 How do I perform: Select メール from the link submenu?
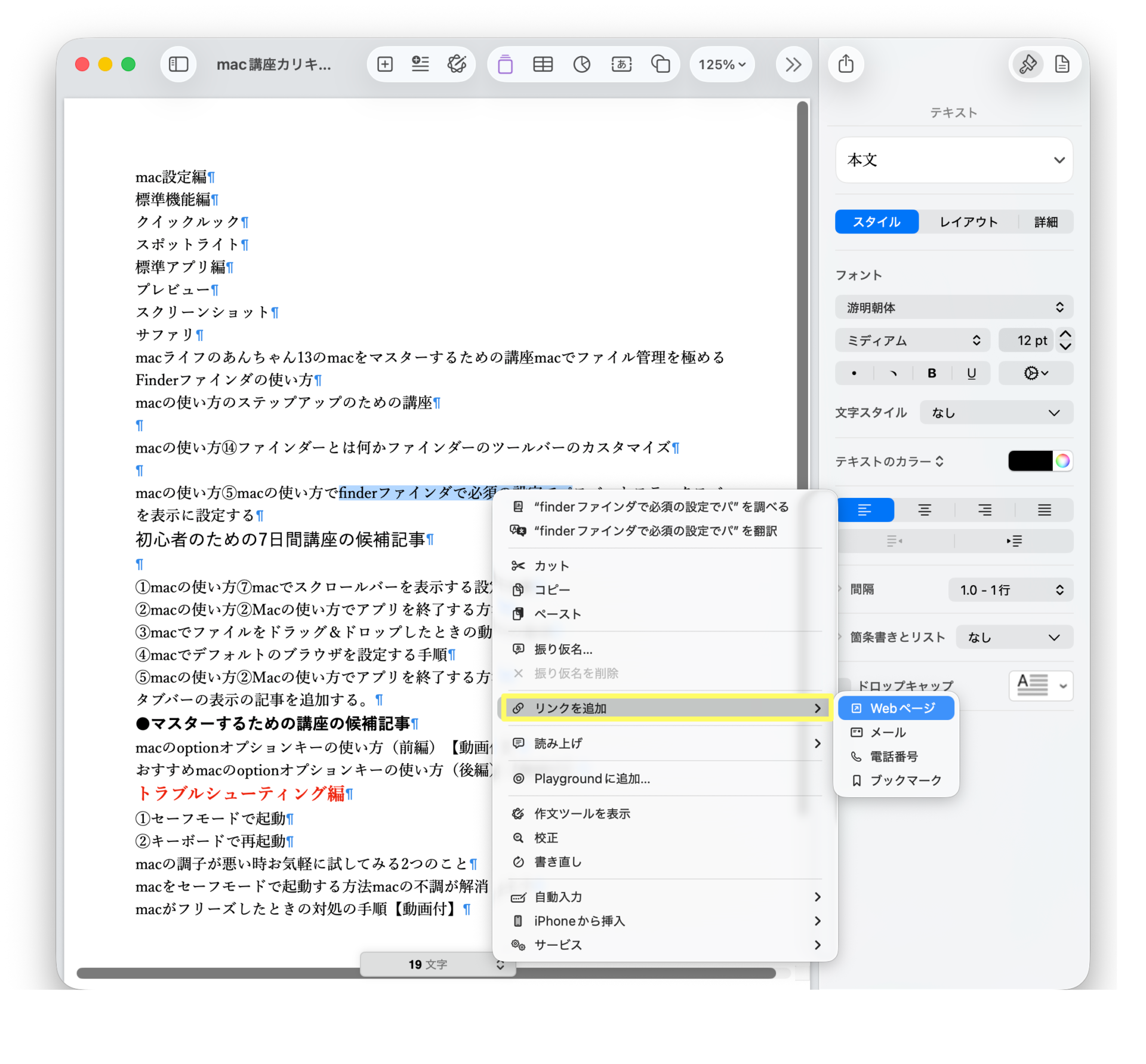[896, 733]
